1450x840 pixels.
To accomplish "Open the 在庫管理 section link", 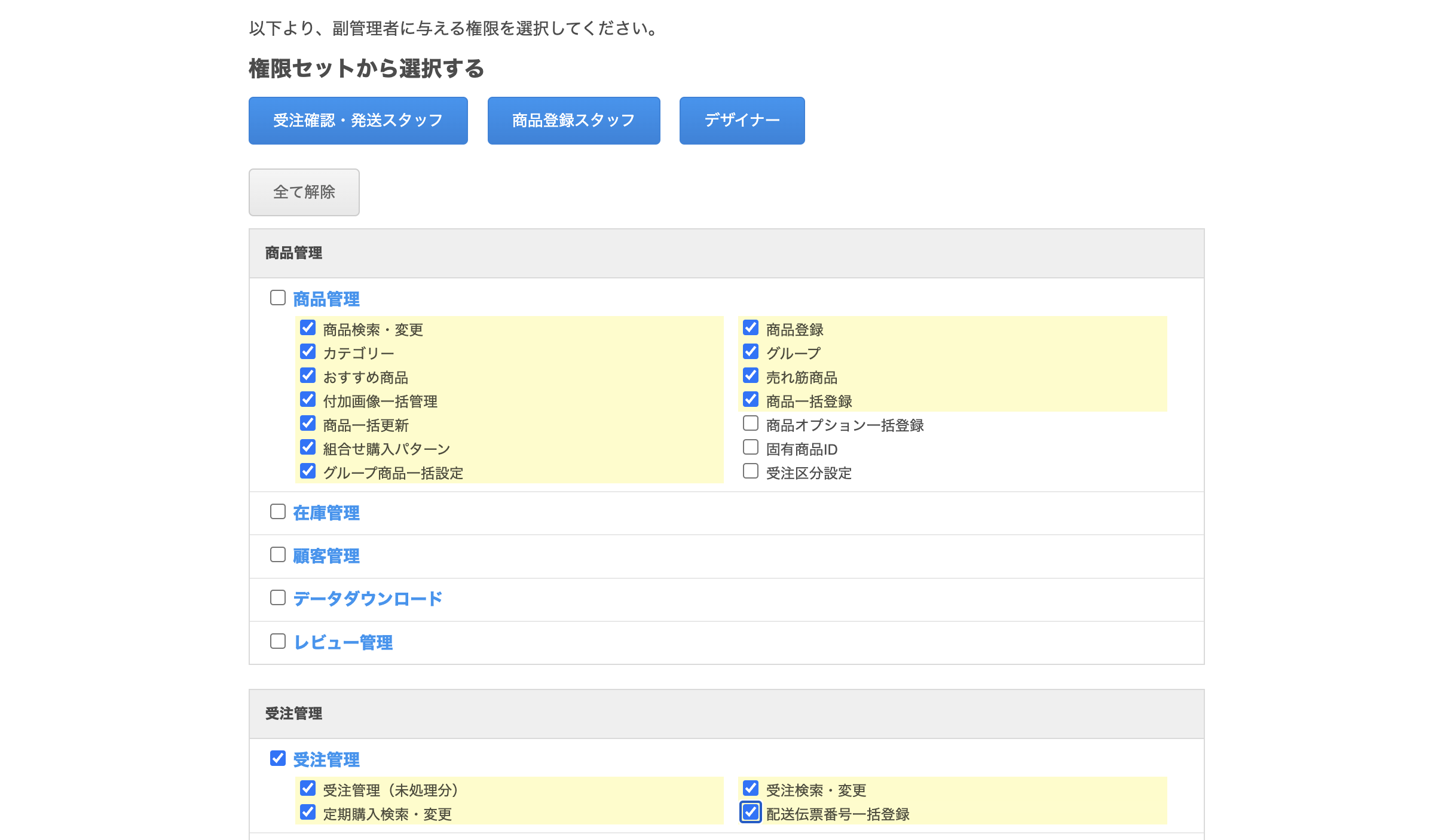I will click(326, 513).
